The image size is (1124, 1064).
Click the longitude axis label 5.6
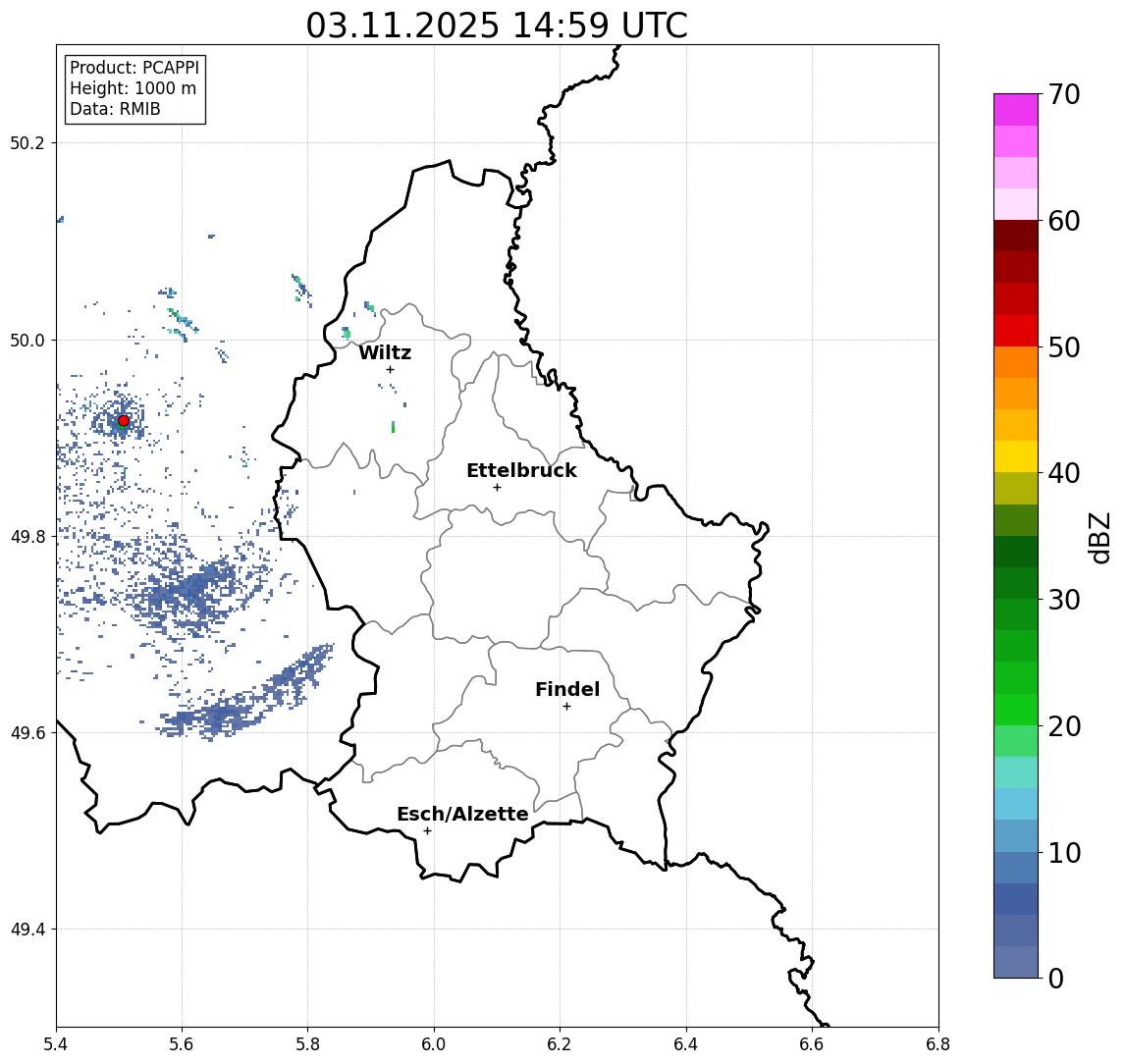click(182, 1044)
